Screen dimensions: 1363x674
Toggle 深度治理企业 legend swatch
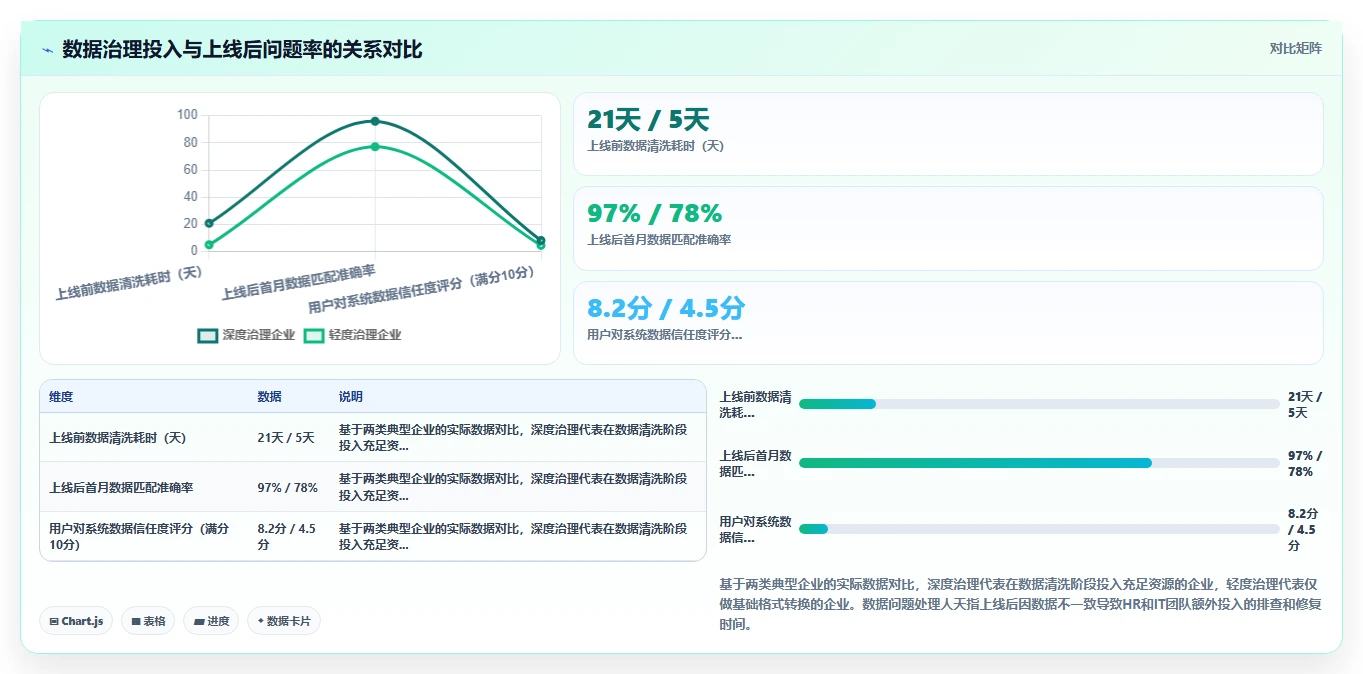point(208,335)
